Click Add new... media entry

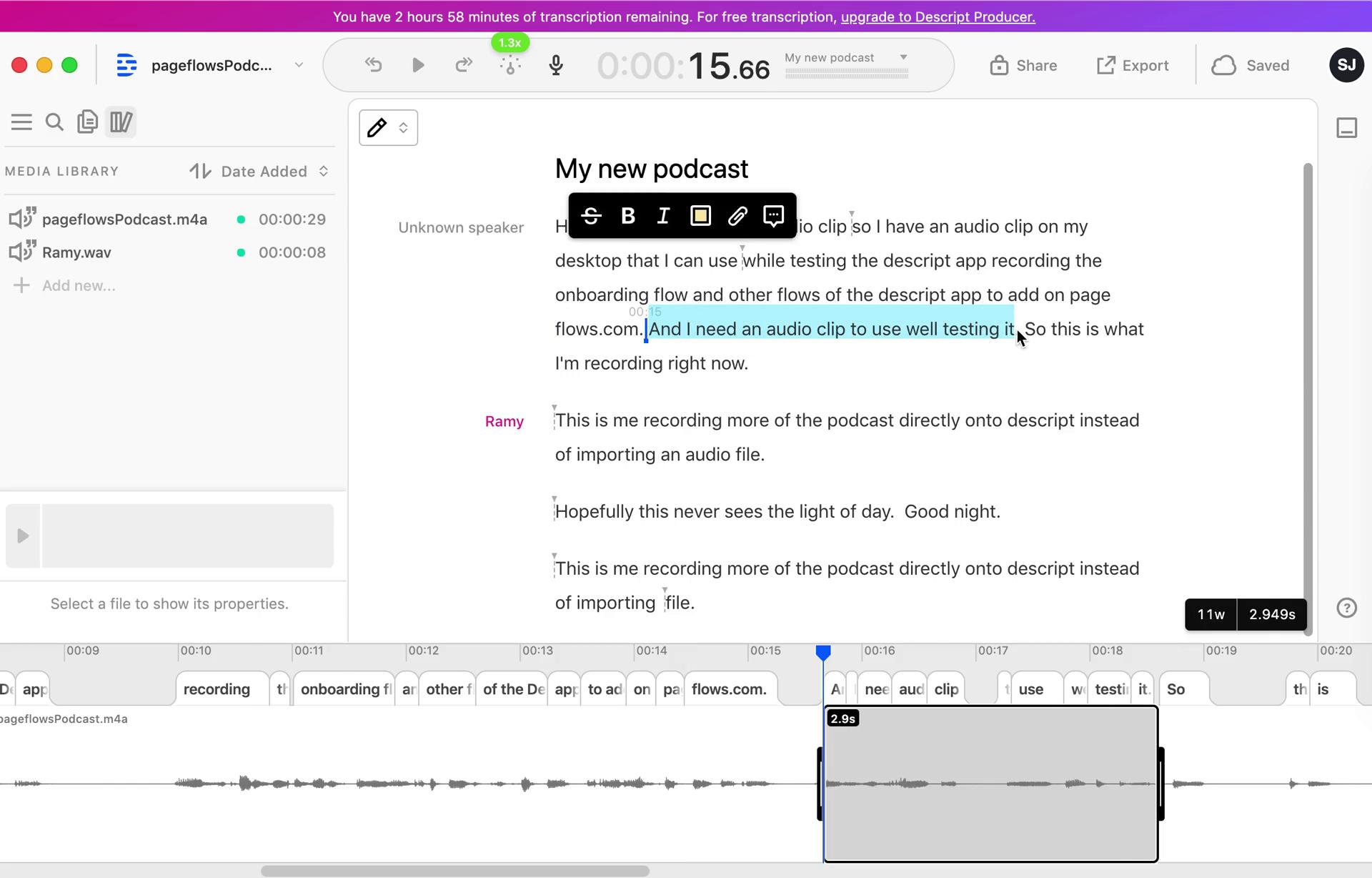[x=64, y=286]
